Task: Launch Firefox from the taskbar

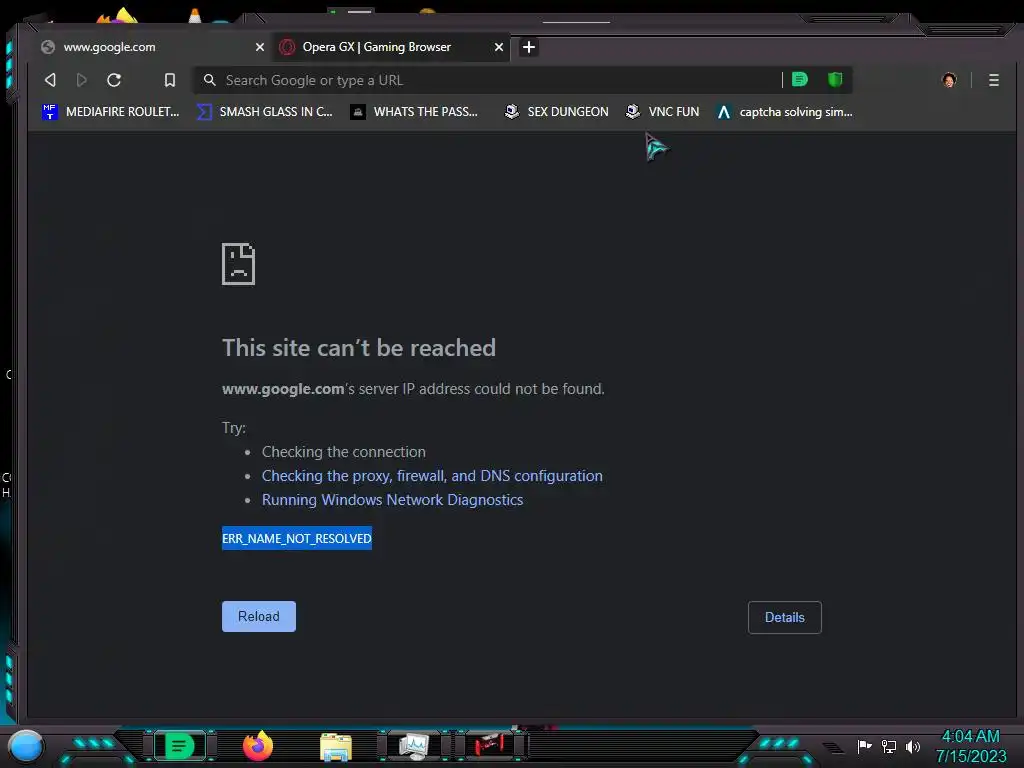Action: [x=258, y=746]
